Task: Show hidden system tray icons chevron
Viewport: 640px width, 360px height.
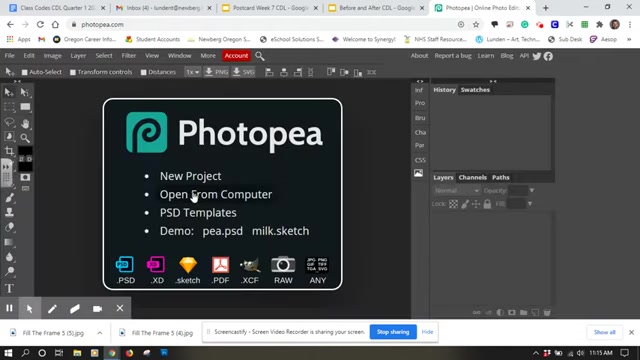Action: tap(536, 353)
